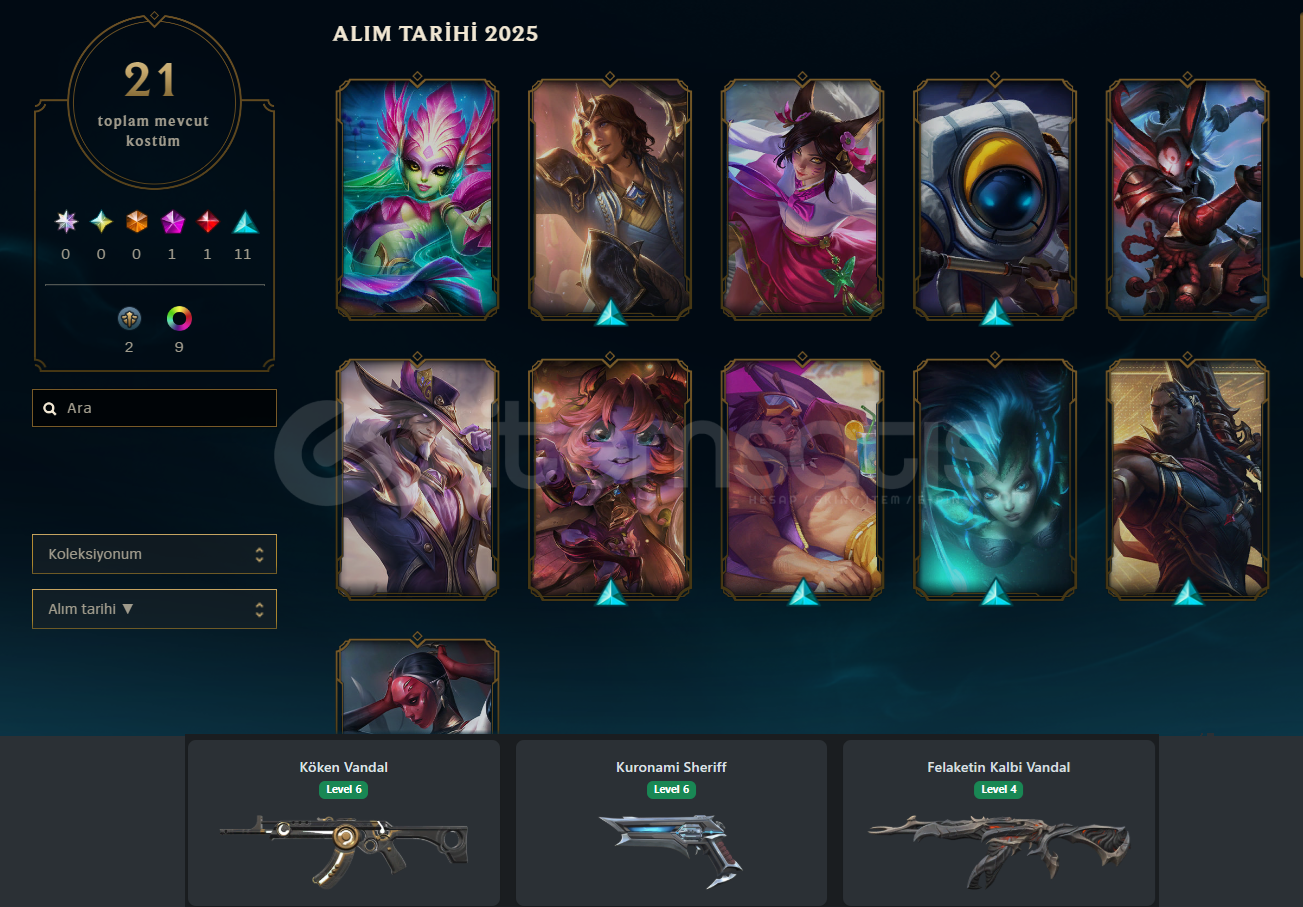Open the Felaketin Kalbi Vandal card
Image resolution: width=1303 pixels, height=907 pixels.
point(999,823)
